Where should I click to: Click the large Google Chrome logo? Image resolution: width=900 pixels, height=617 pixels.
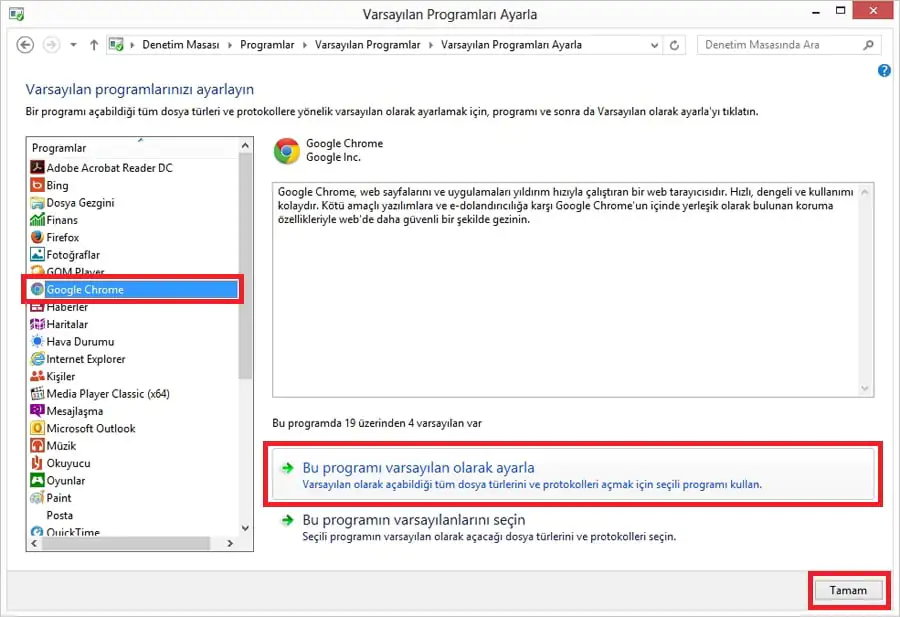[x=286, y=151]
